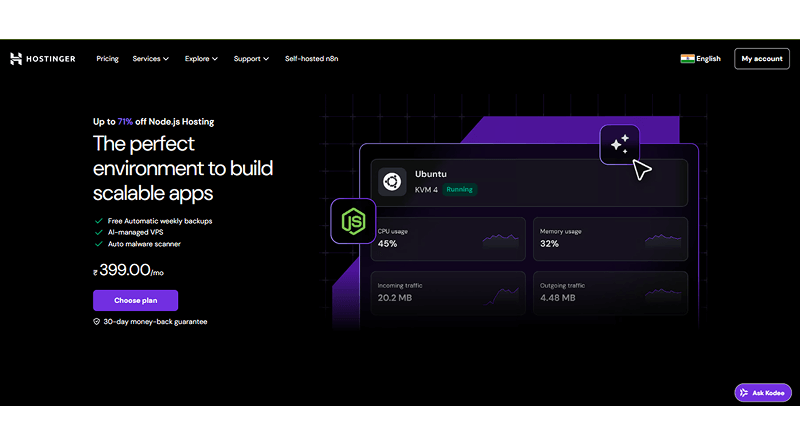The image size is (800, 445).
Task: Click the AI sparkle stars icon
Action: (619, 145)
